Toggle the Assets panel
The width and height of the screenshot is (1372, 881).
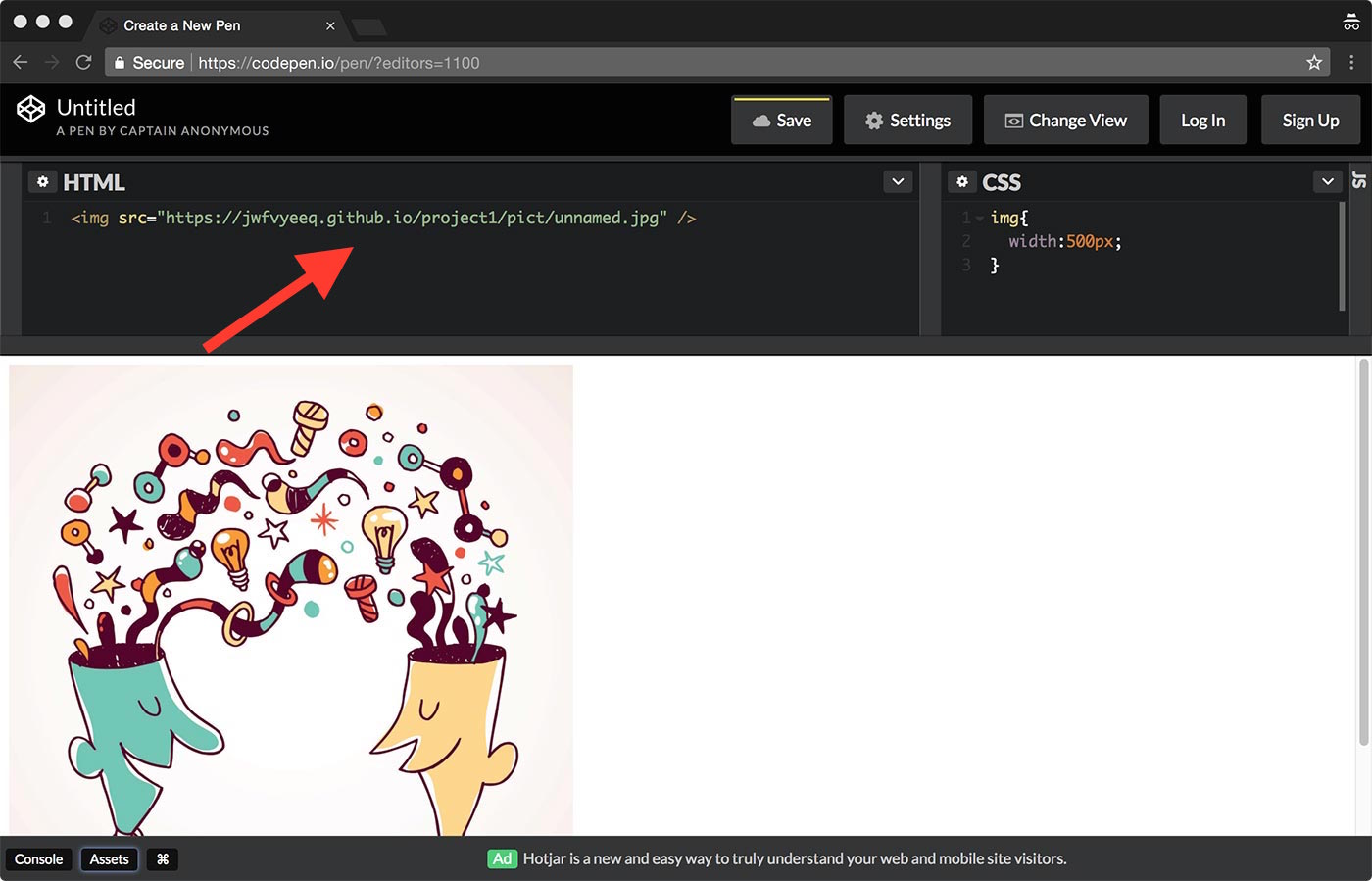[x=109, y=859]
